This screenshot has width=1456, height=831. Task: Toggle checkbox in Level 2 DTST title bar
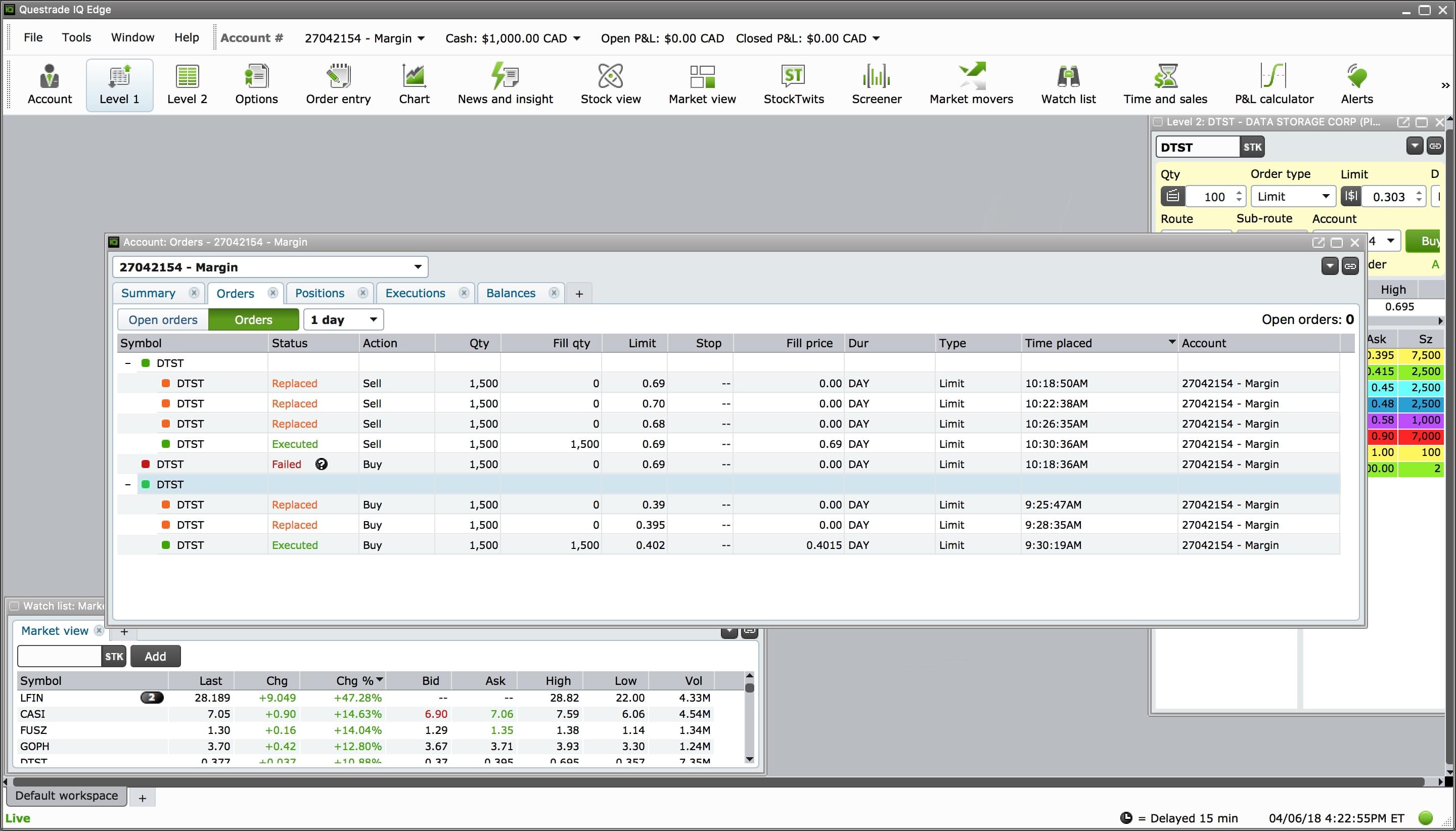(1158, 122)
